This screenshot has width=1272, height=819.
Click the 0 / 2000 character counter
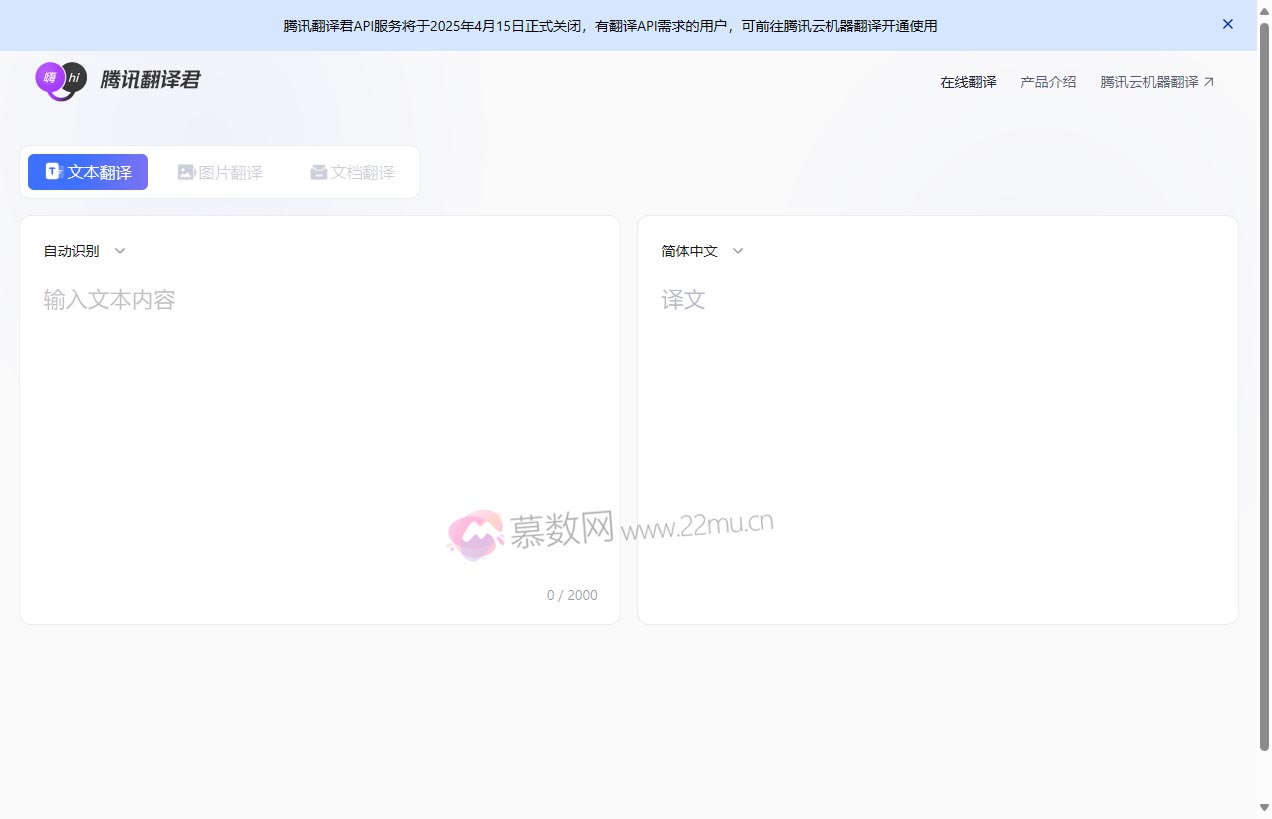pos(572,594)
